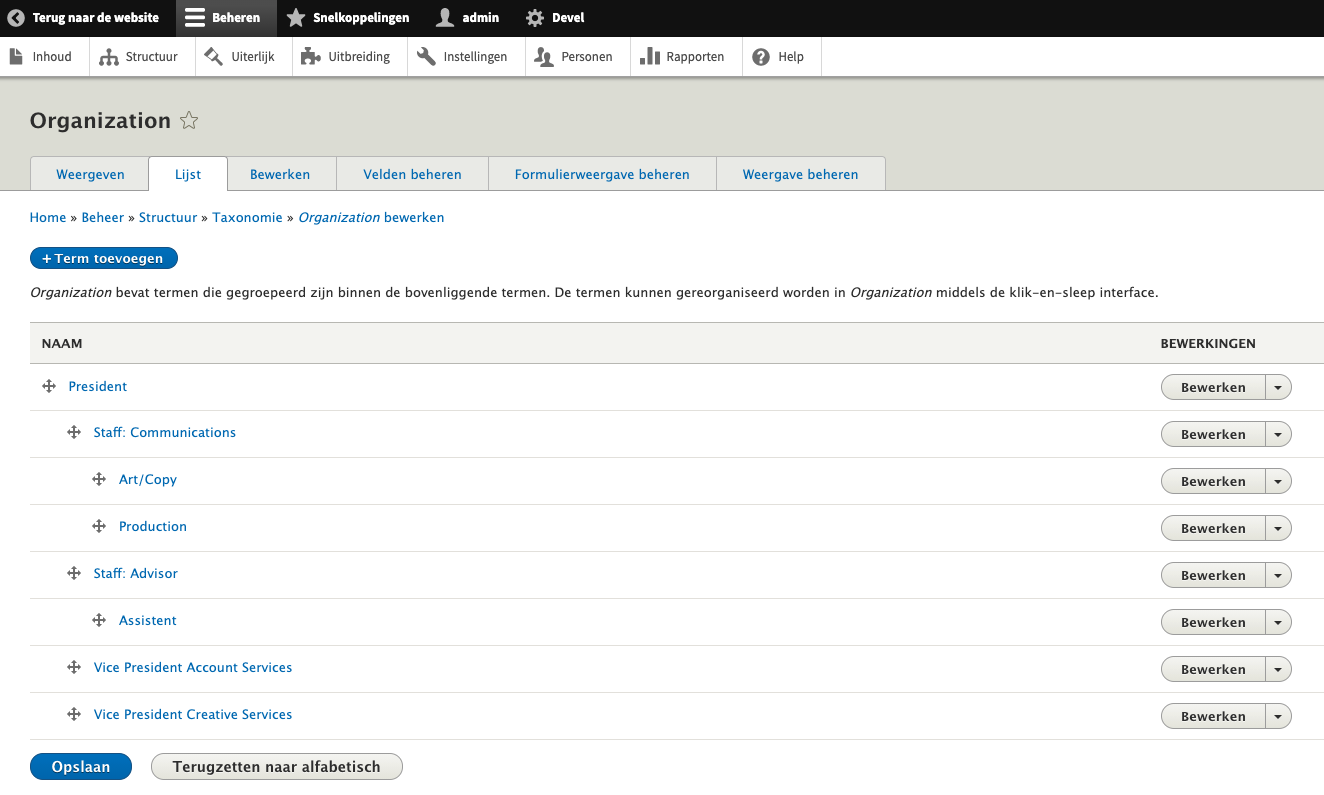
Task: Click the drag handle beside President
Action: point(48,386)
